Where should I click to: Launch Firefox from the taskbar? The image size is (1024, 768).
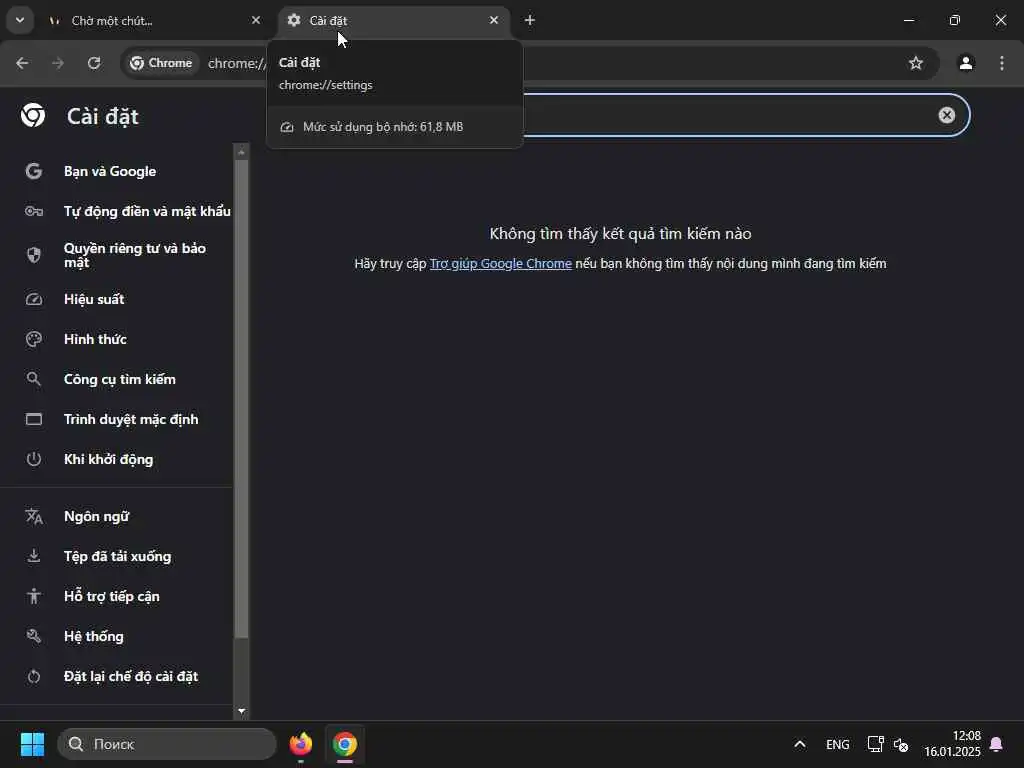(300, 744)
